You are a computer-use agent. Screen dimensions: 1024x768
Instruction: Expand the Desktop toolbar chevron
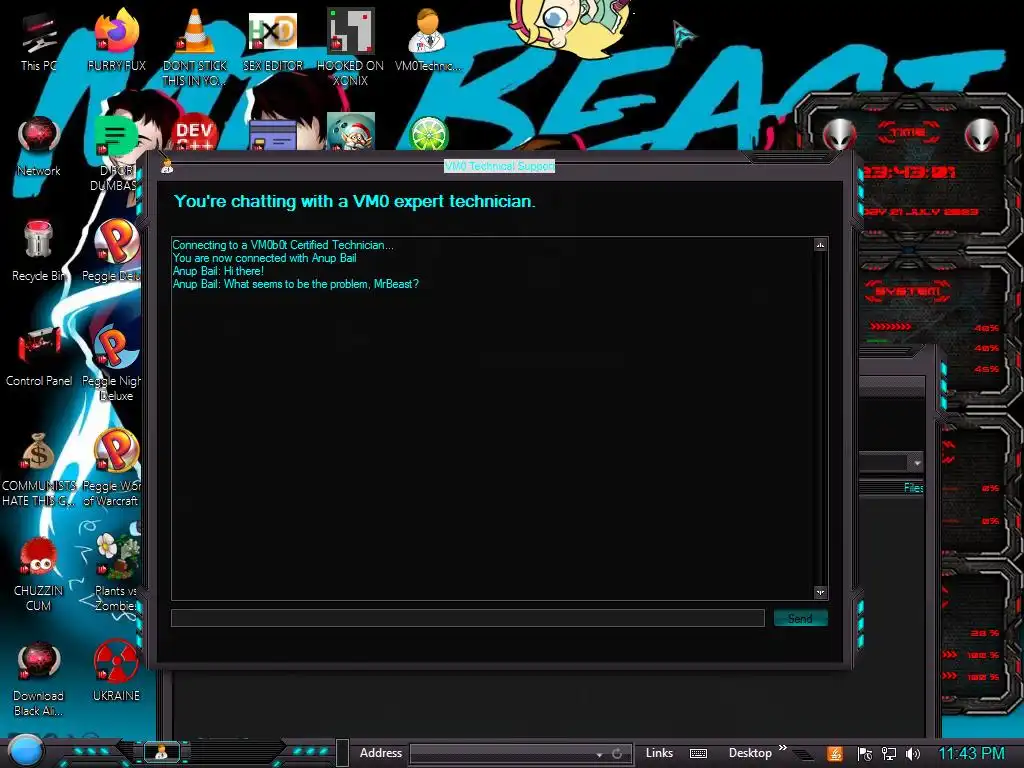783,748
